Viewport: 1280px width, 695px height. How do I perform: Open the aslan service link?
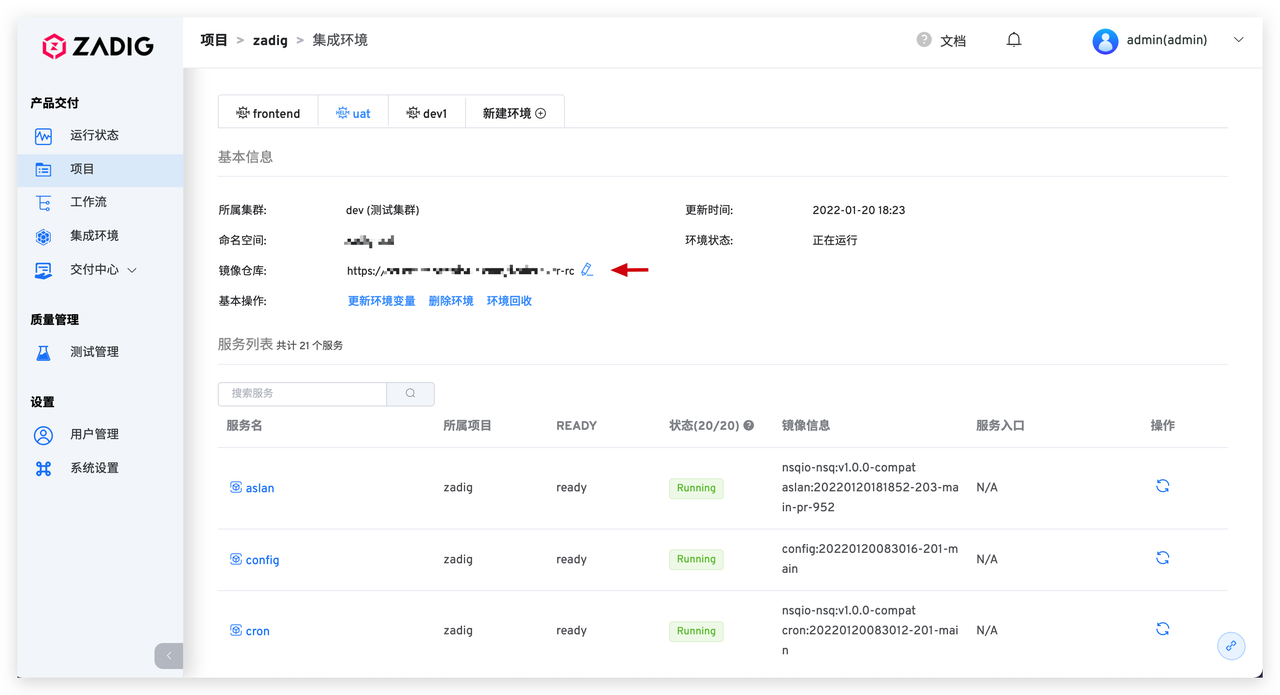coord(260,488)
